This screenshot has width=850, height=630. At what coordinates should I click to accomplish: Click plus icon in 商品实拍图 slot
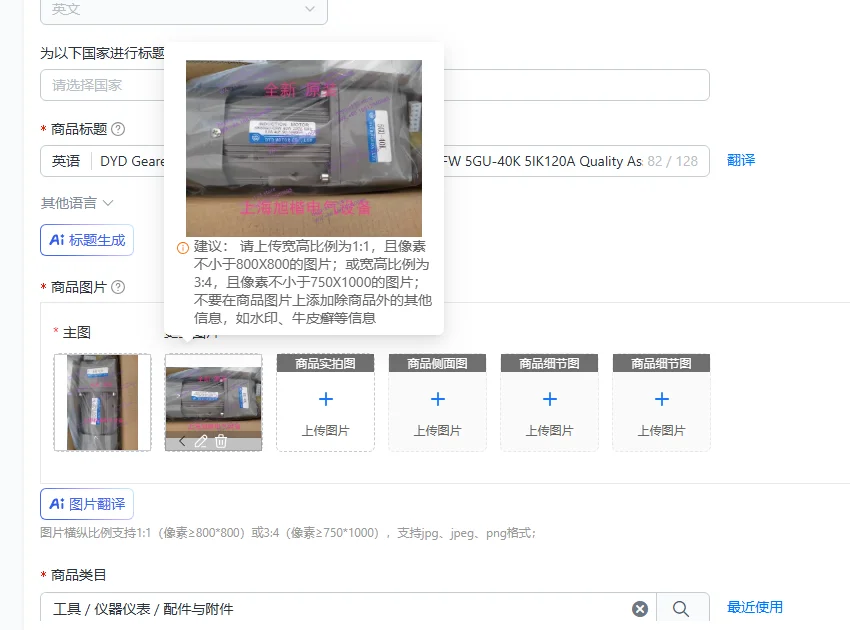[x=326, y=400]
